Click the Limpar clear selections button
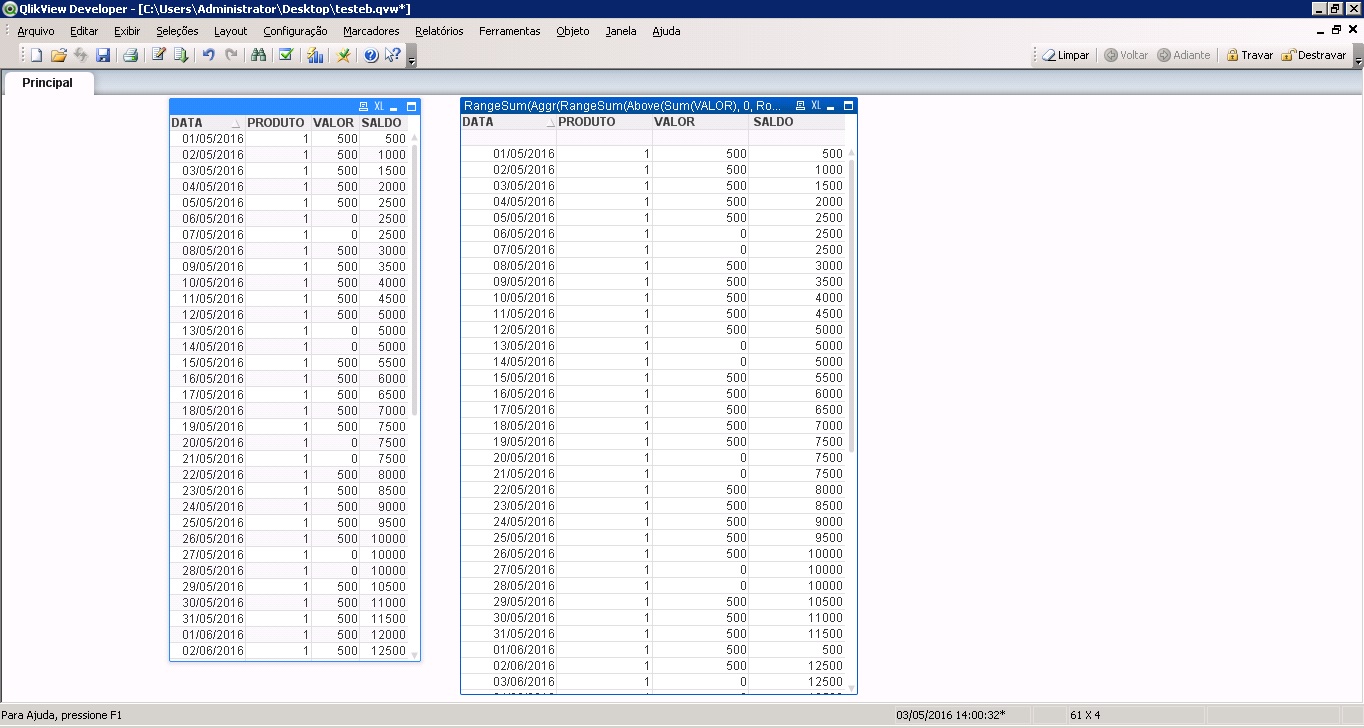Screen dimensions: 1364x728 click(1066, 55)
